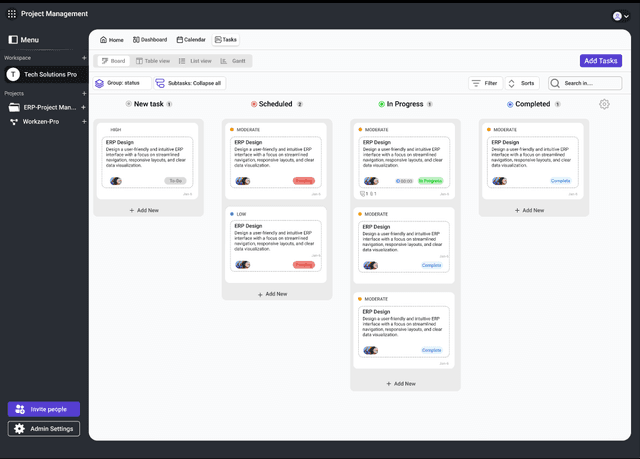Screen dimensions: 640x459
Task: Open Subtasks: Collapse all dropdown
Action: point(188,83)
